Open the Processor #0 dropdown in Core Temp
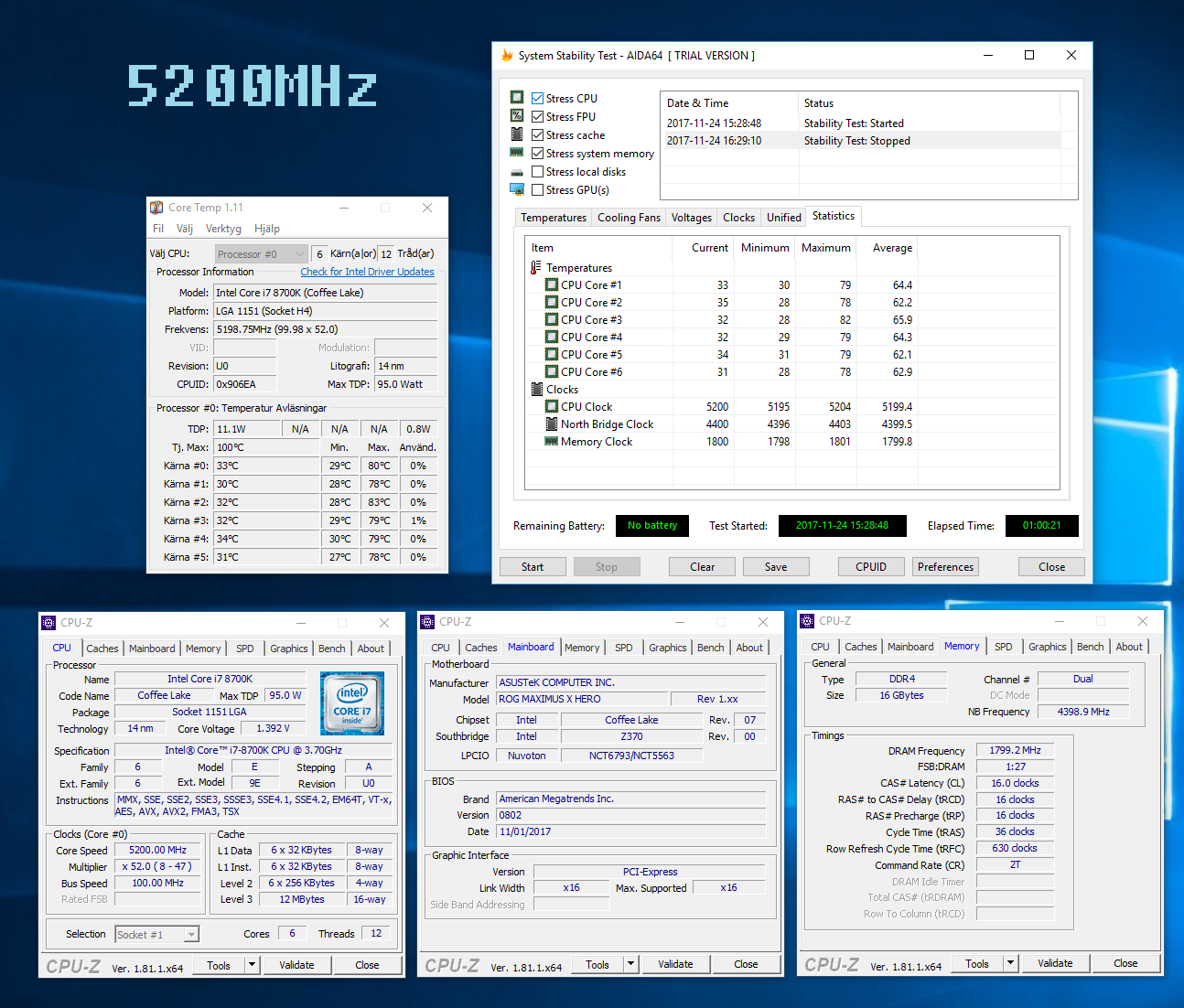This screenshot has height=1008, width=1184. (262, 254)
